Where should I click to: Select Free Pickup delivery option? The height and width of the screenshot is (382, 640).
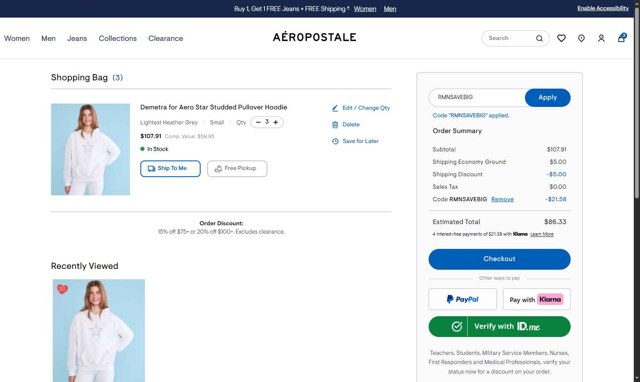237,169
